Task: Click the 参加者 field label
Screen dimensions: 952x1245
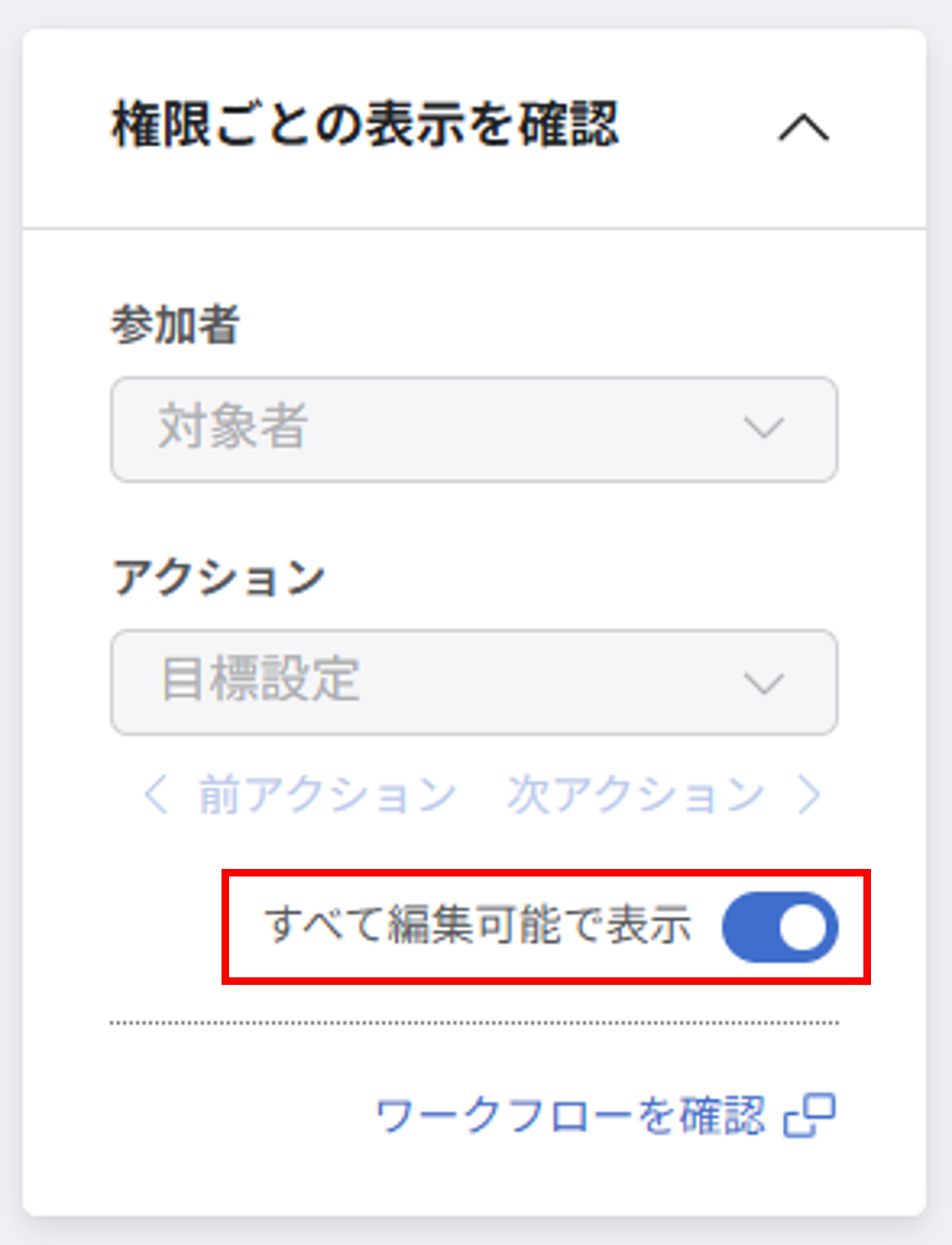Action: coord(175,325)
